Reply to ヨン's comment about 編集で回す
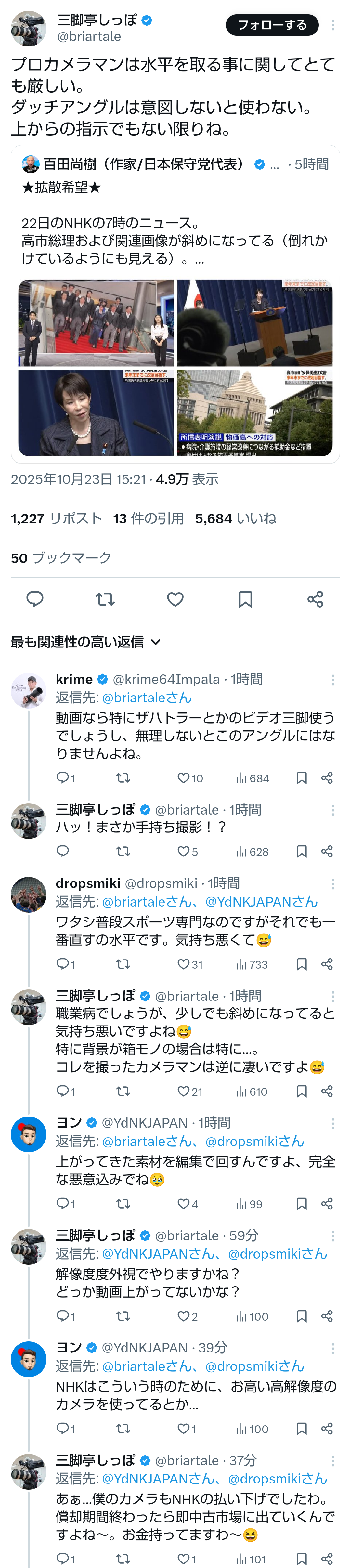The width and height of the screenshot is (351, 1568). coord(63,1203)
